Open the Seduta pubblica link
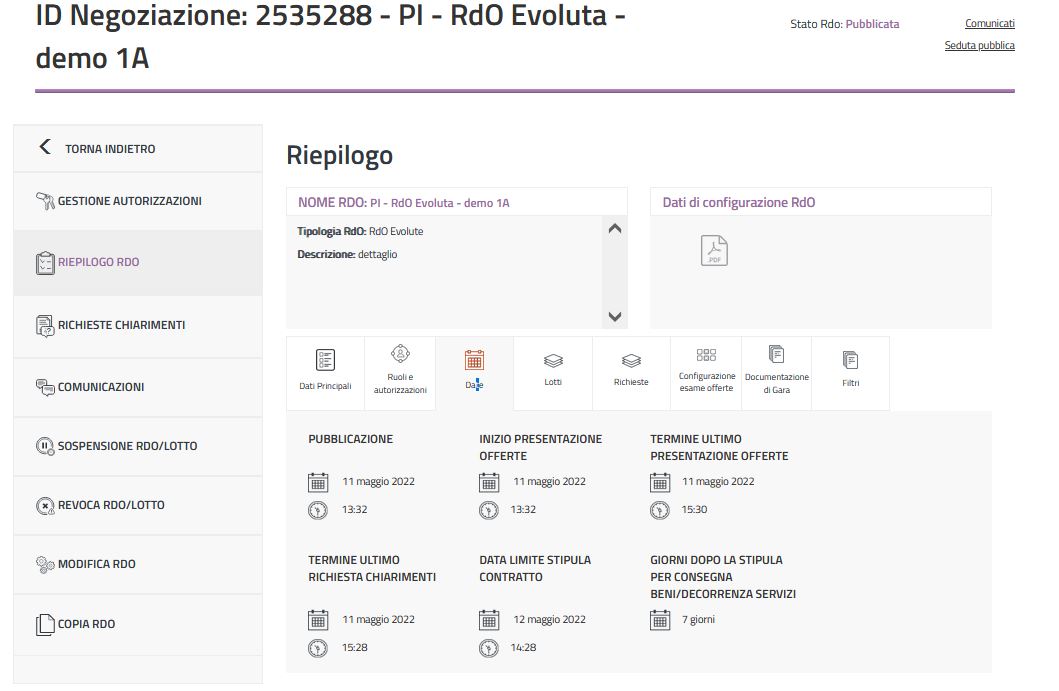 pyautogui.click(x=979, y=45)
